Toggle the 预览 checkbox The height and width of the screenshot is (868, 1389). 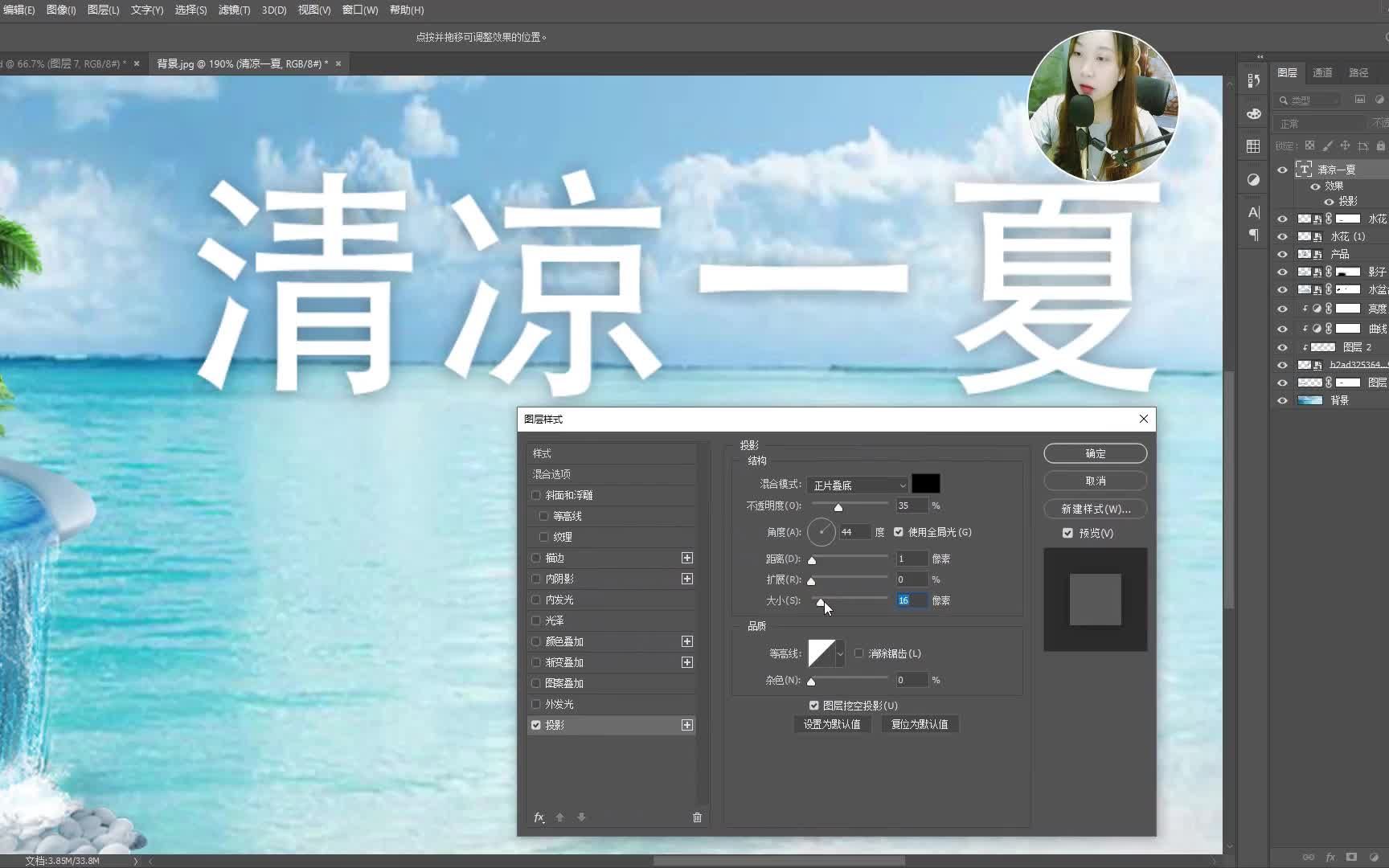pyautogui.click(x=1067, y=533)
